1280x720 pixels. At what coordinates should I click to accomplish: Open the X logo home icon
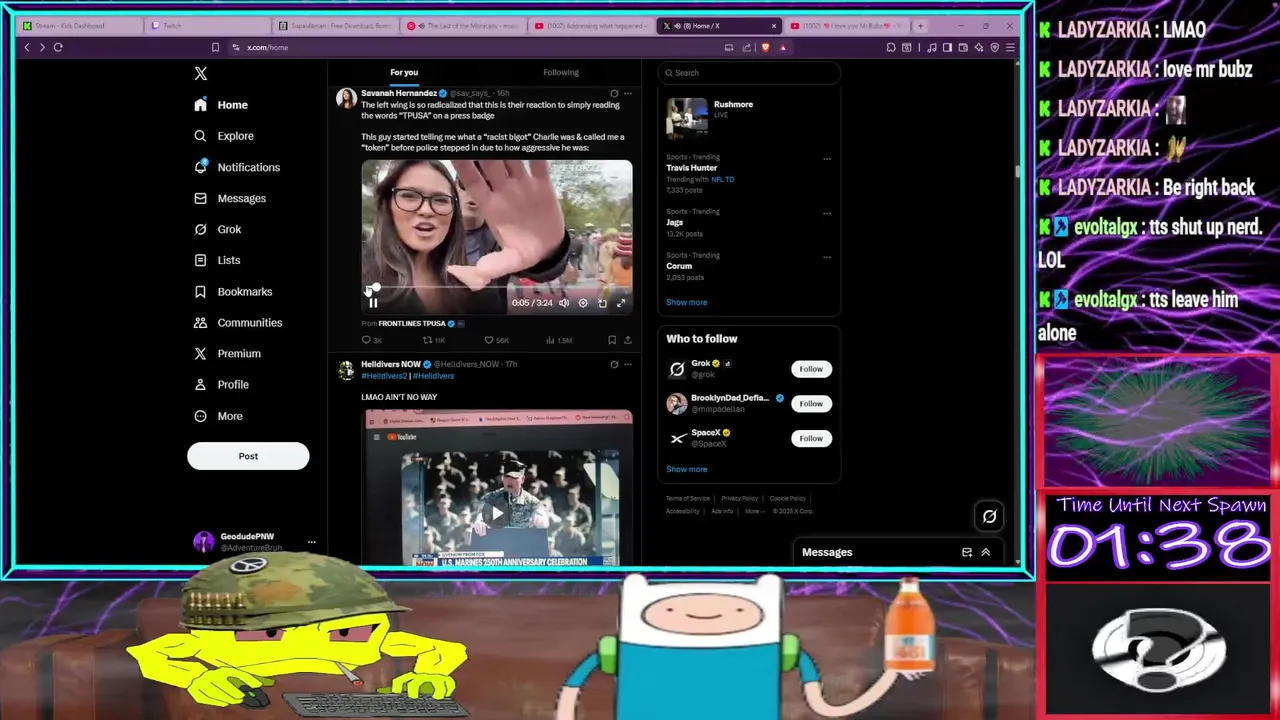(201, 73)
